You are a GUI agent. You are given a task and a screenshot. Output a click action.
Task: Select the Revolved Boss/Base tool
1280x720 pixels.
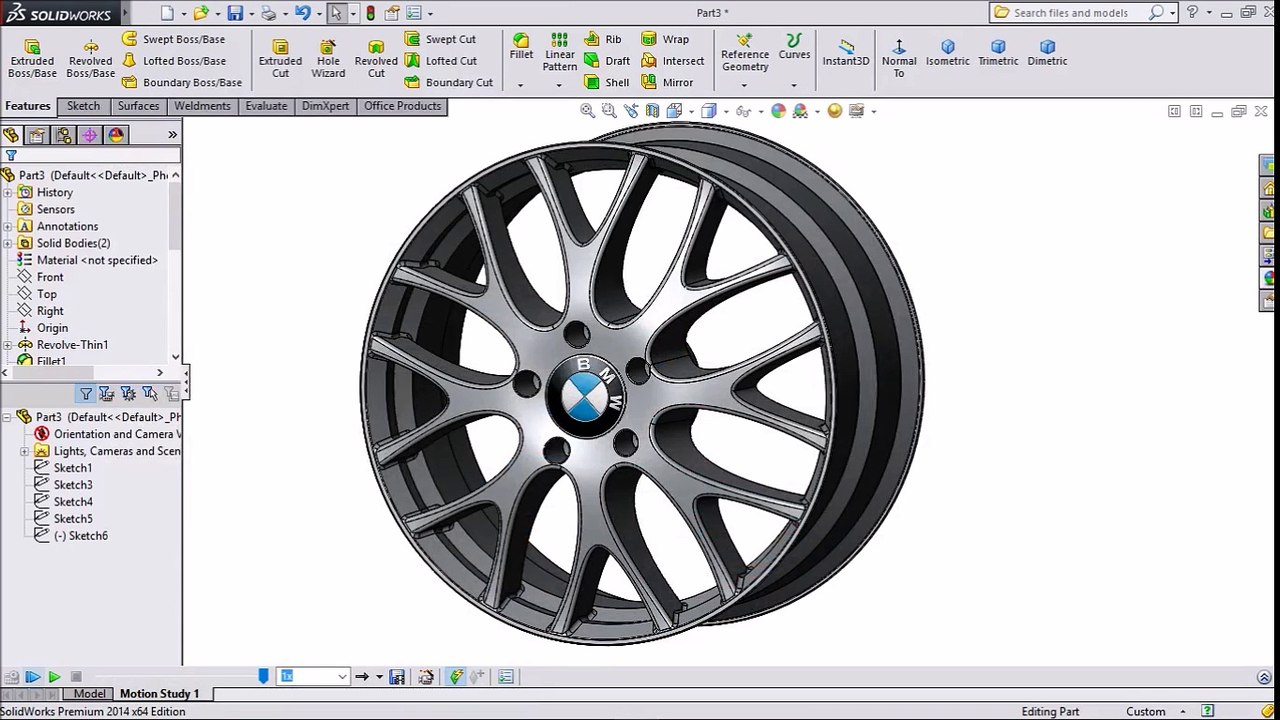click(90, 59)
